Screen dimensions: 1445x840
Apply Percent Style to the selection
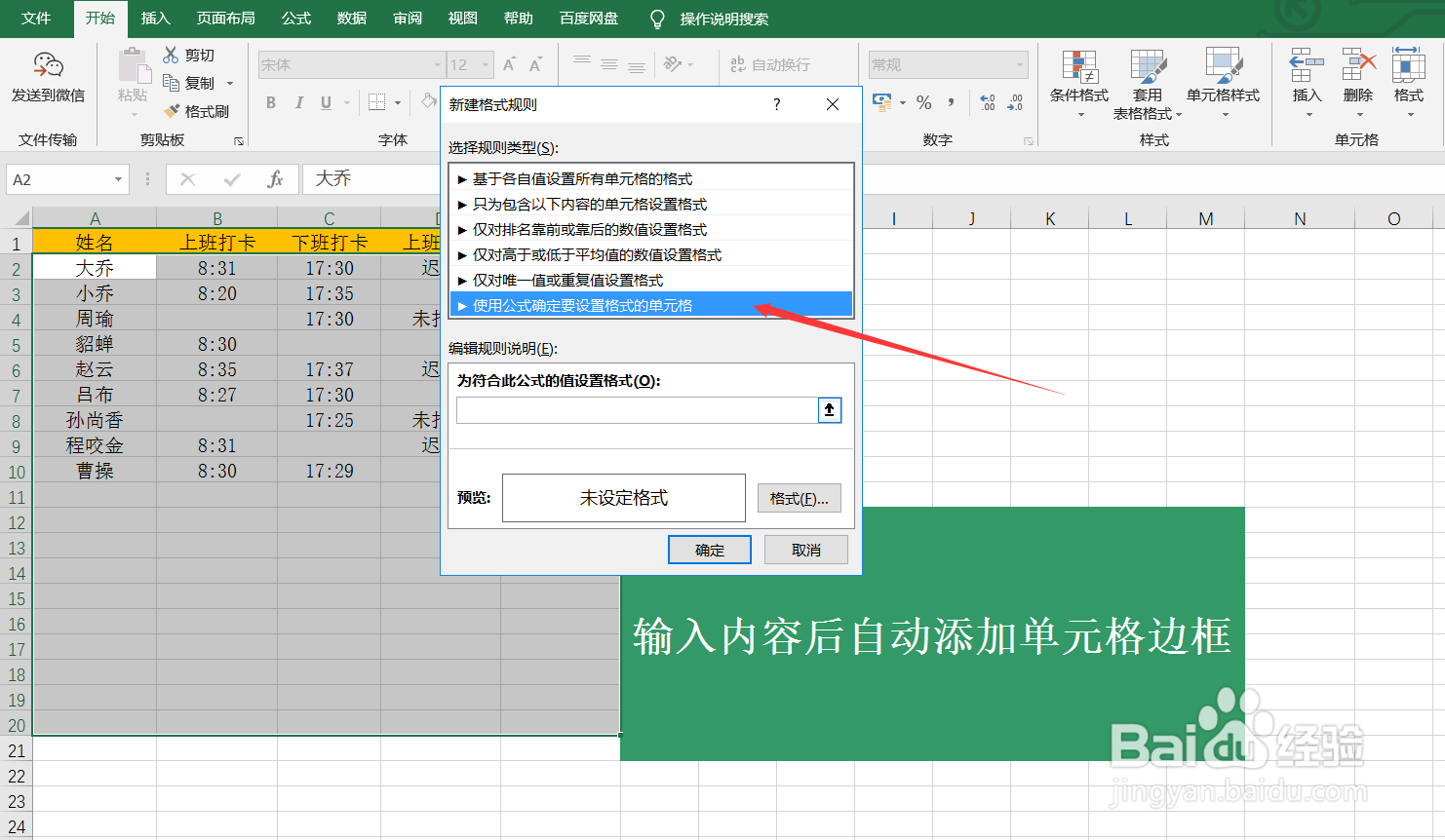click(x=923, y=101)
